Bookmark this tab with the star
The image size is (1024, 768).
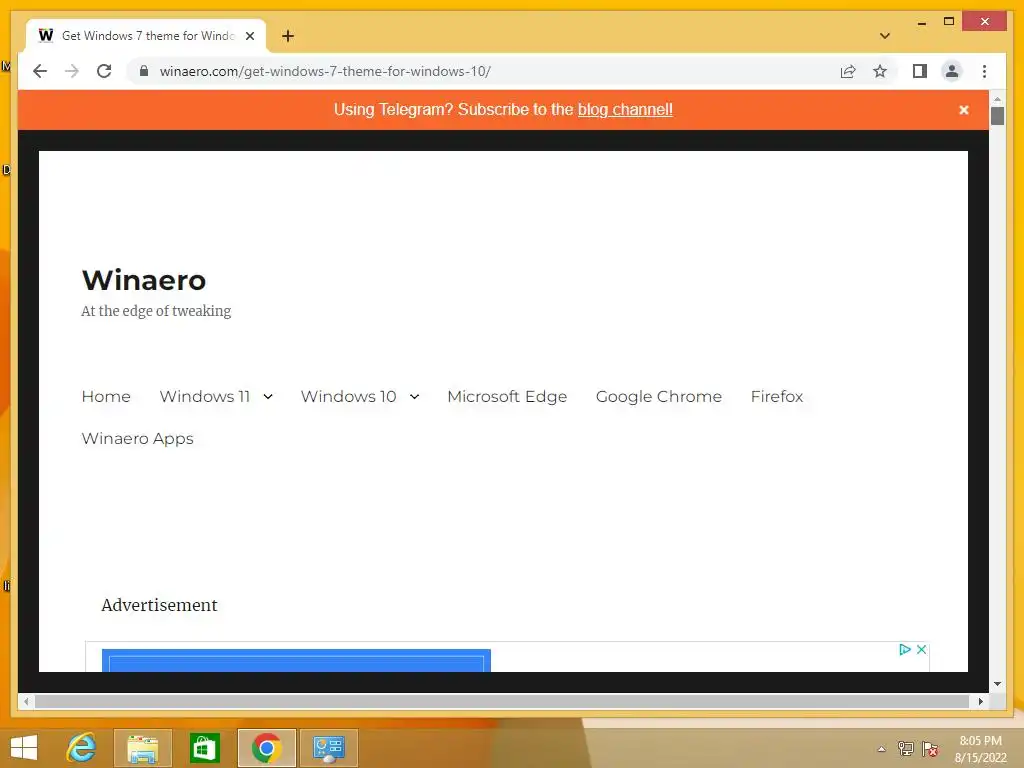[880, 71]
